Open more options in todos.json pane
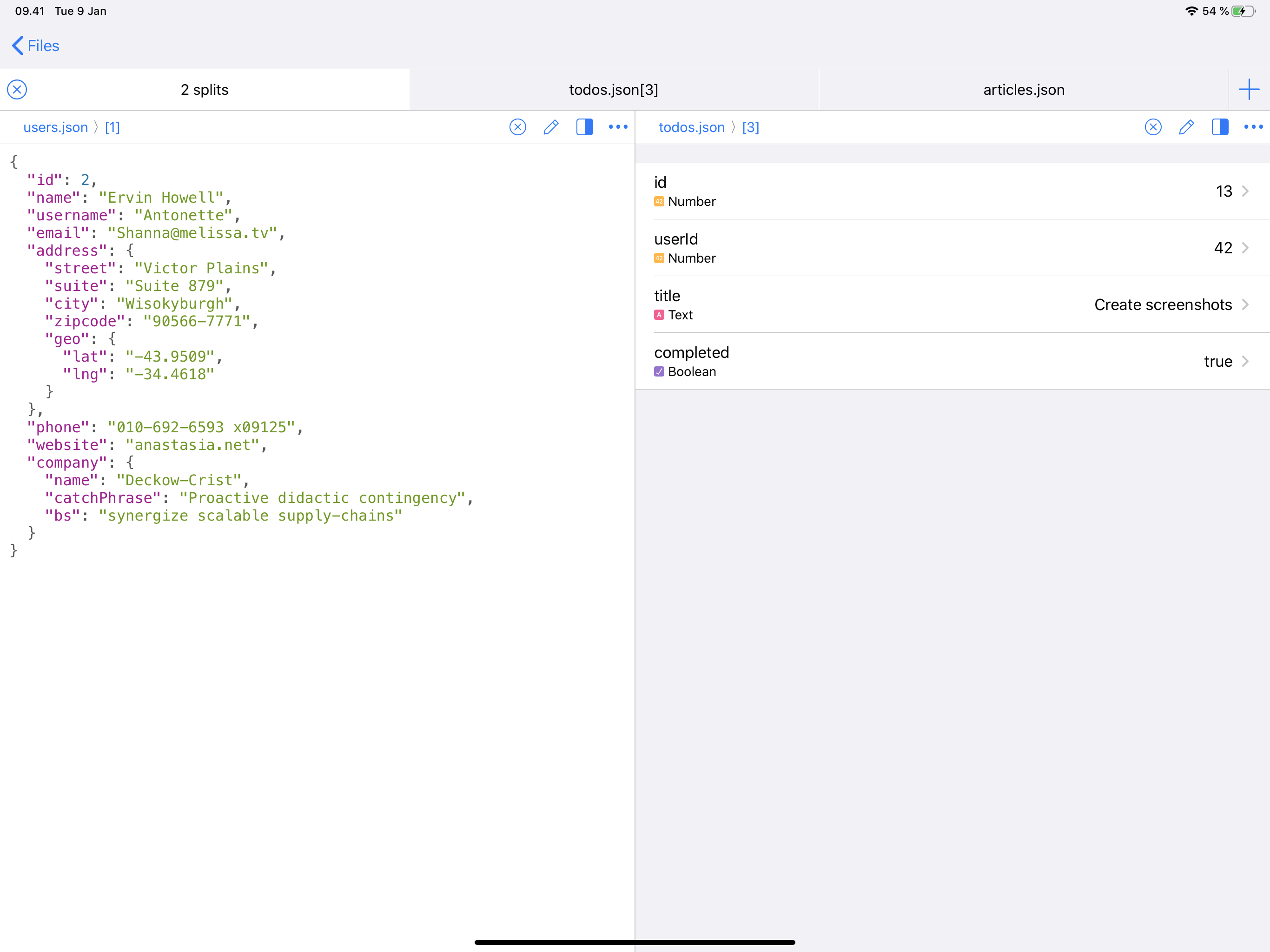 [1253, 127]
